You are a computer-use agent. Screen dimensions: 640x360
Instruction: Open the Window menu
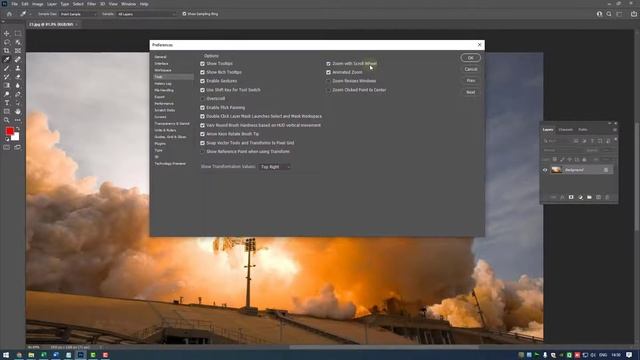[129, 4]
